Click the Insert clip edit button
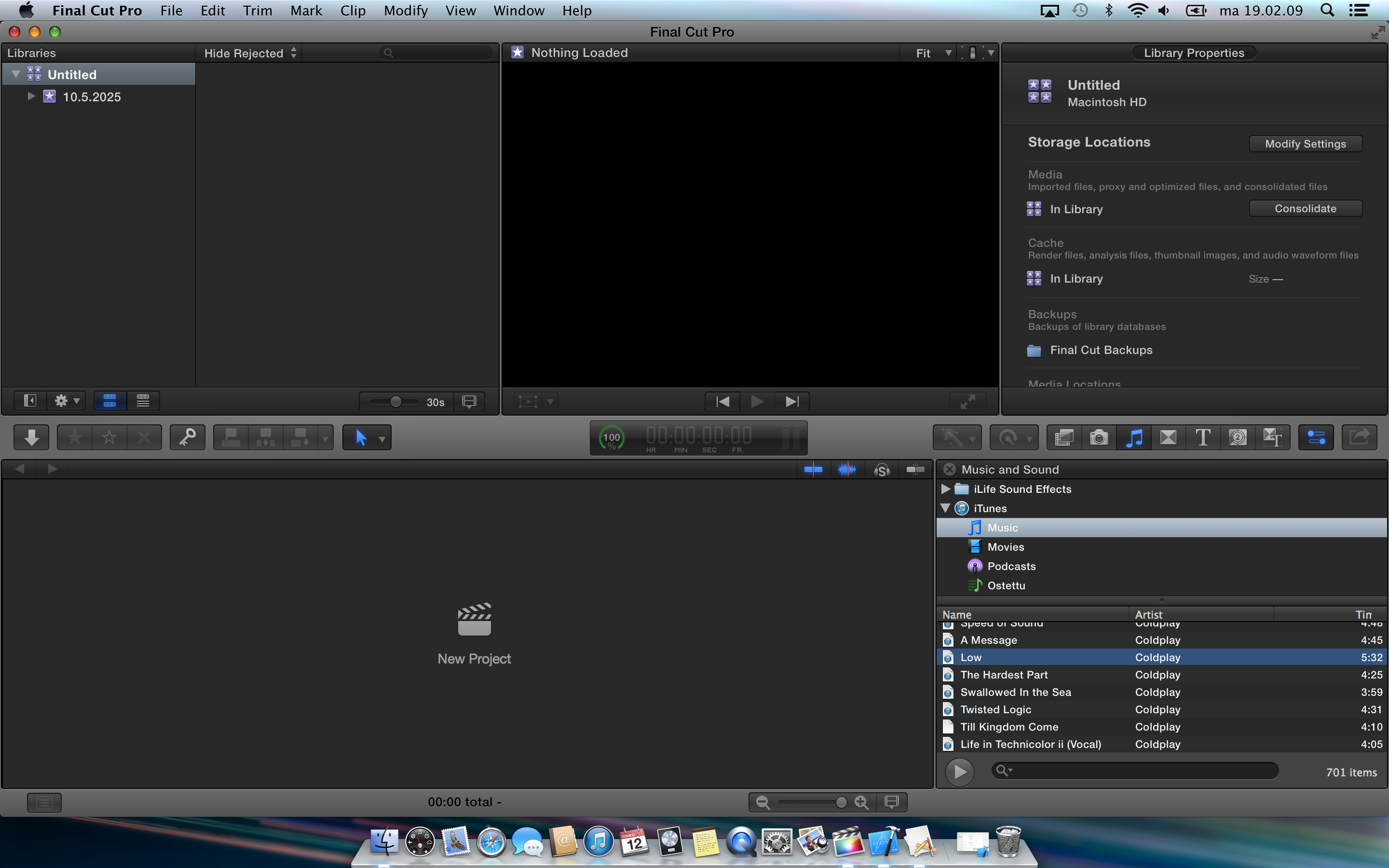Screen dimensions: 1389x868 click(265, 437)
